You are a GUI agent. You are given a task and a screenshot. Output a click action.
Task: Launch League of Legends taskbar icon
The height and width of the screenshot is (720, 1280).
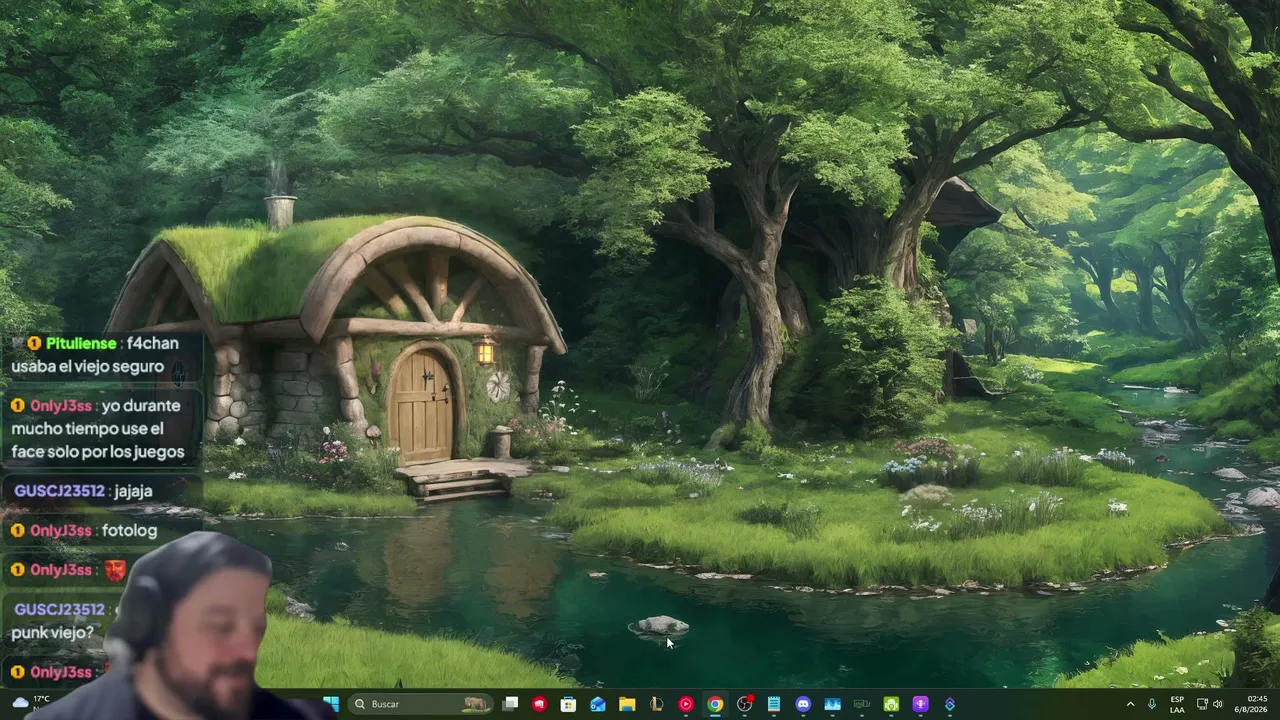point(656,704)
